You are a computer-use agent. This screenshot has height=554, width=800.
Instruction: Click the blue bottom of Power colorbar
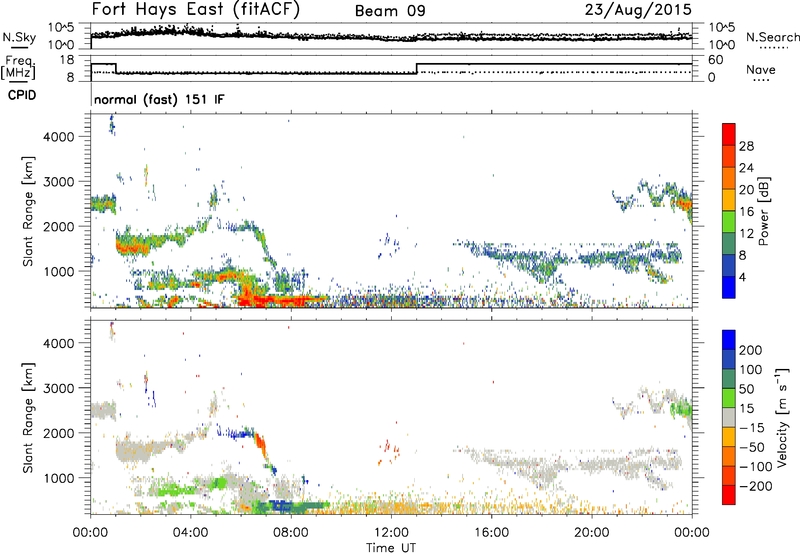tap(729, 287)
